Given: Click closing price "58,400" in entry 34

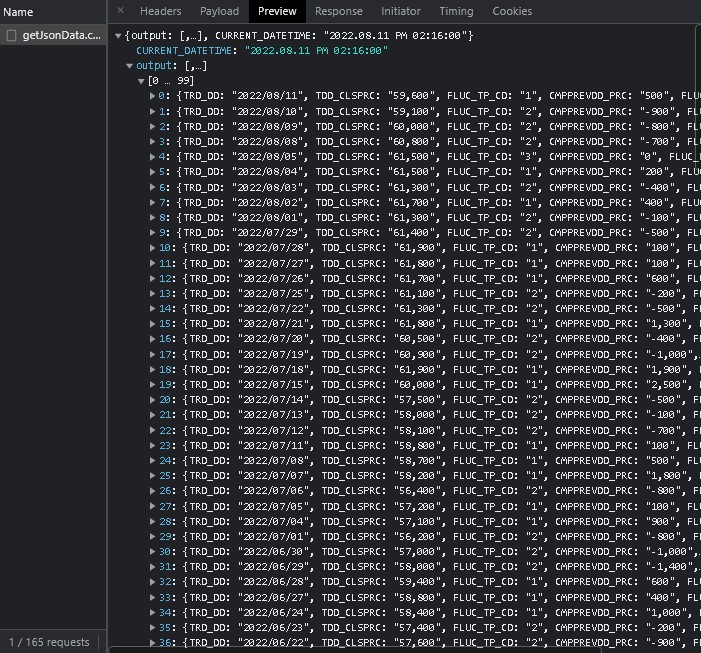Looking at the screenshot, I should click(417, 612).
